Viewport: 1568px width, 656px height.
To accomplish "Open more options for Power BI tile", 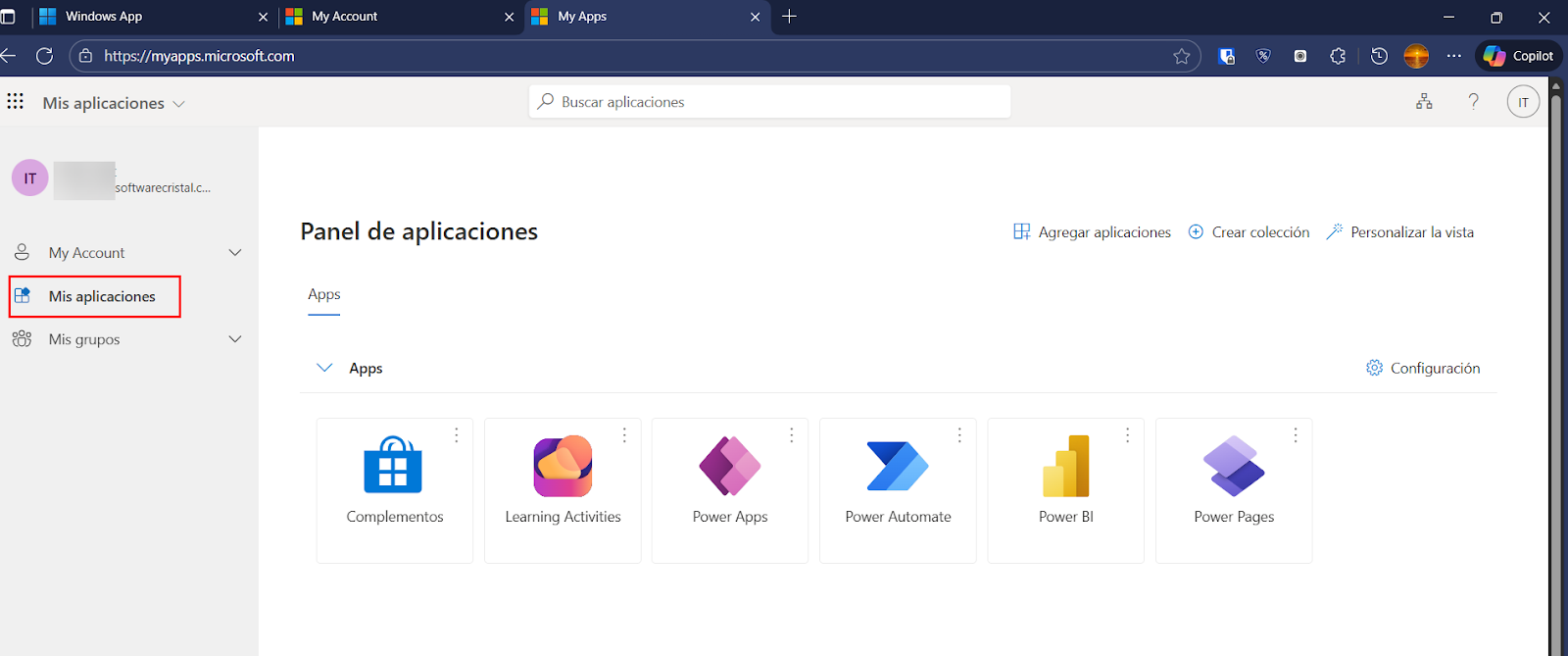I will pos(1128,435).
